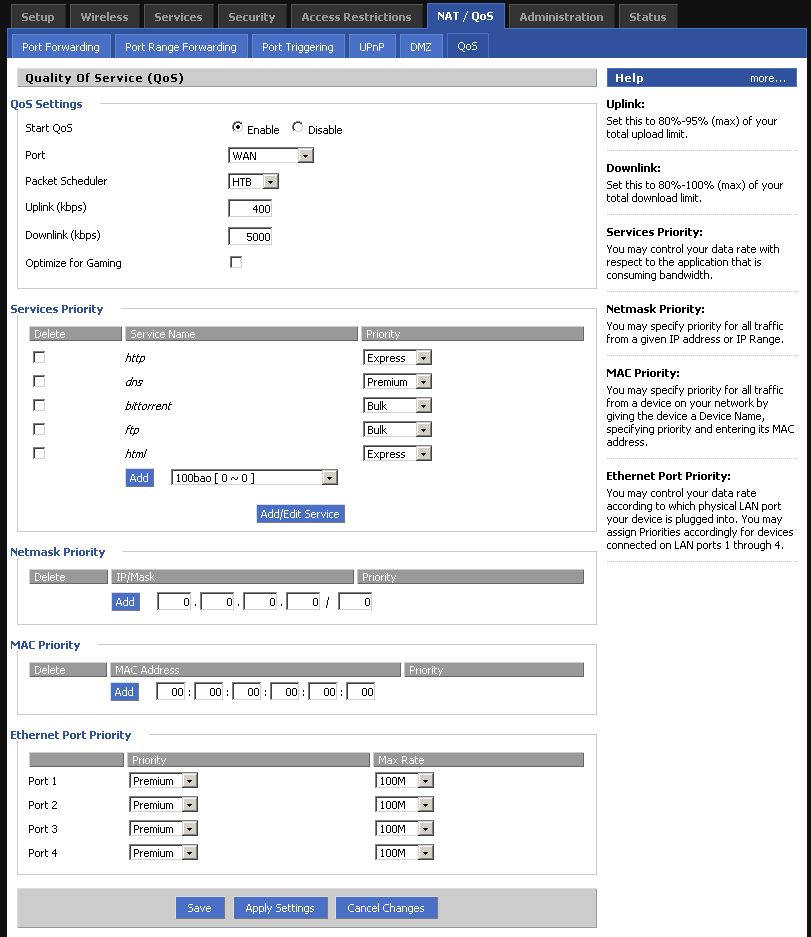Open the Setup tab
This screenshot has width=811, height=937.
38,17
